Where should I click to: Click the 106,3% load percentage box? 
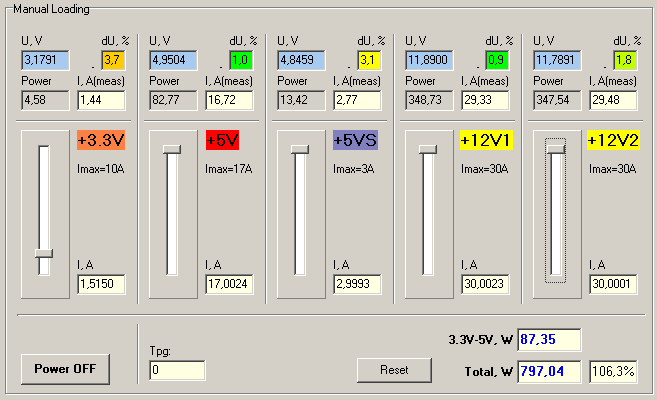(x=611, y=370)
